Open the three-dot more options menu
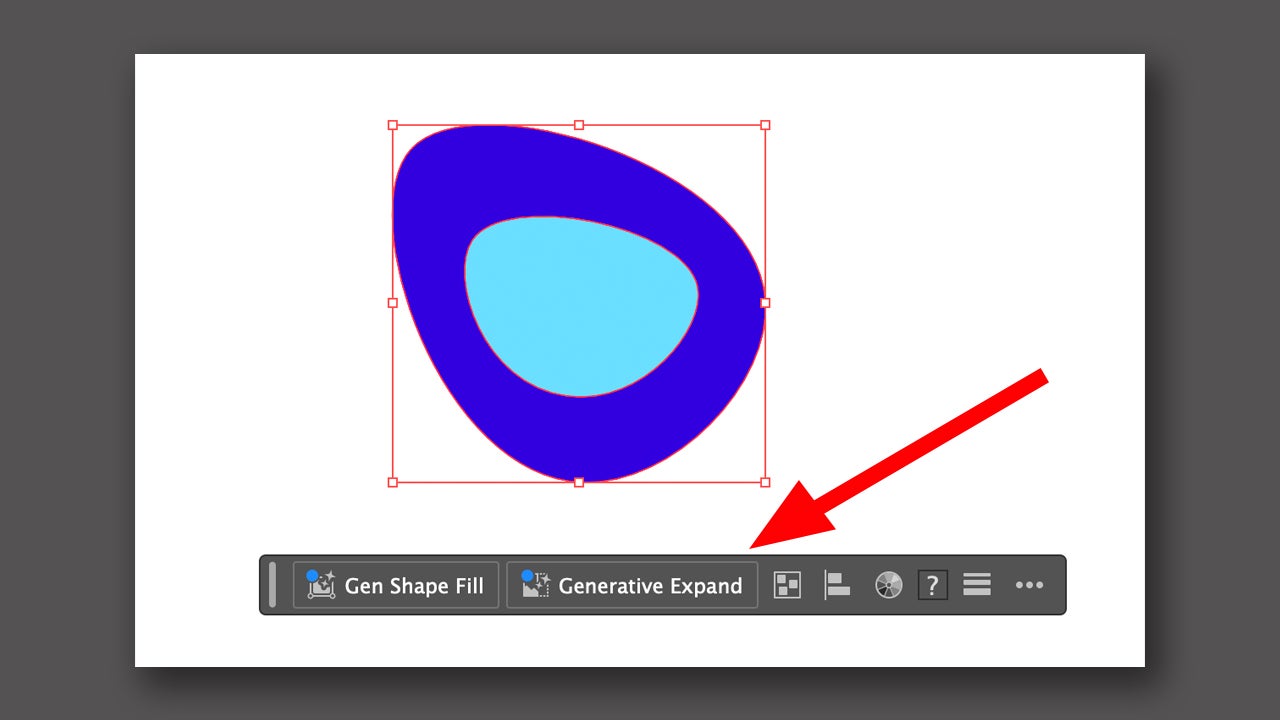Image resolution: width=1280 pixels, height=720 pixels. (x=1029, y=585)
